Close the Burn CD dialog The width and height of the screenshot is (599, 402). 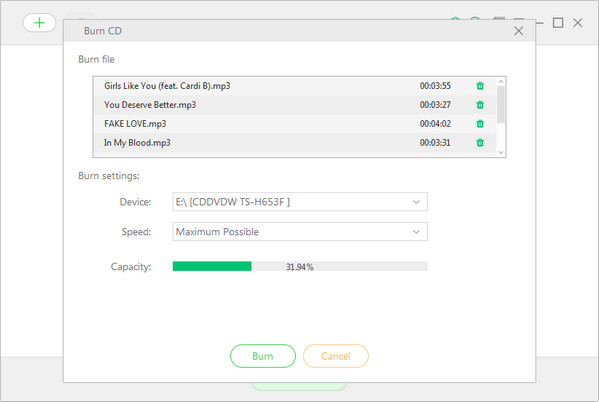tap(518, 31)
